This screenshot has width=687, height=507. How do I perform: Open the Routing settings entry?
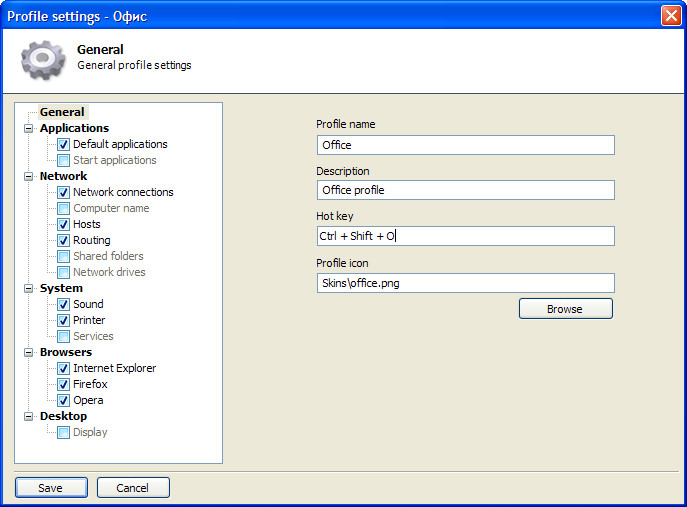click(92, 240)
